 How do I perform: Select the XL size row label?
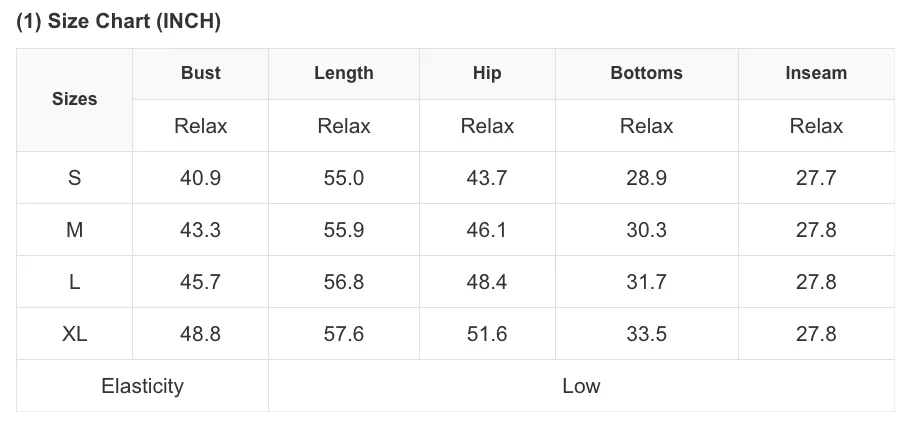[x=75, y=334]
